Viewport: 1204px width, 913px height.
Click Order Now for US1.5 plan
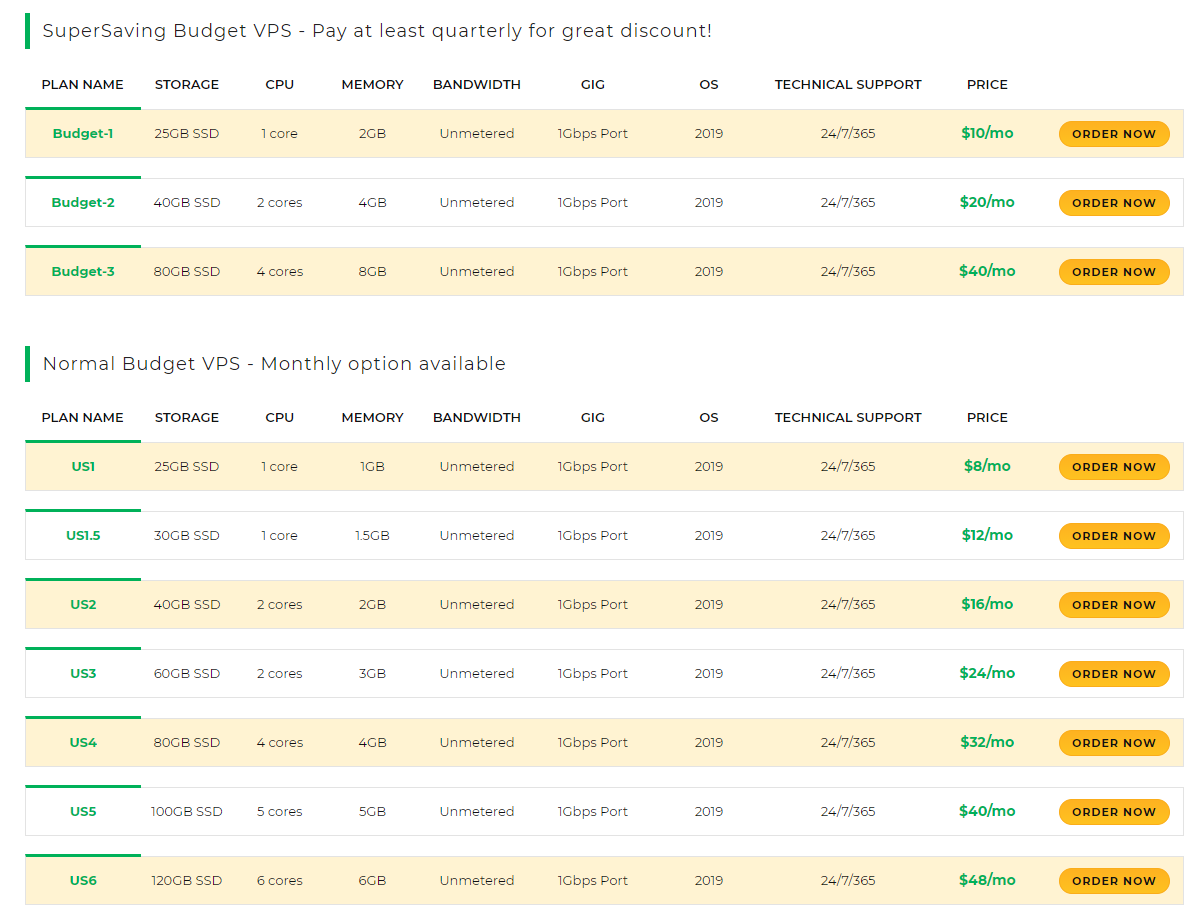[1114, 536]
